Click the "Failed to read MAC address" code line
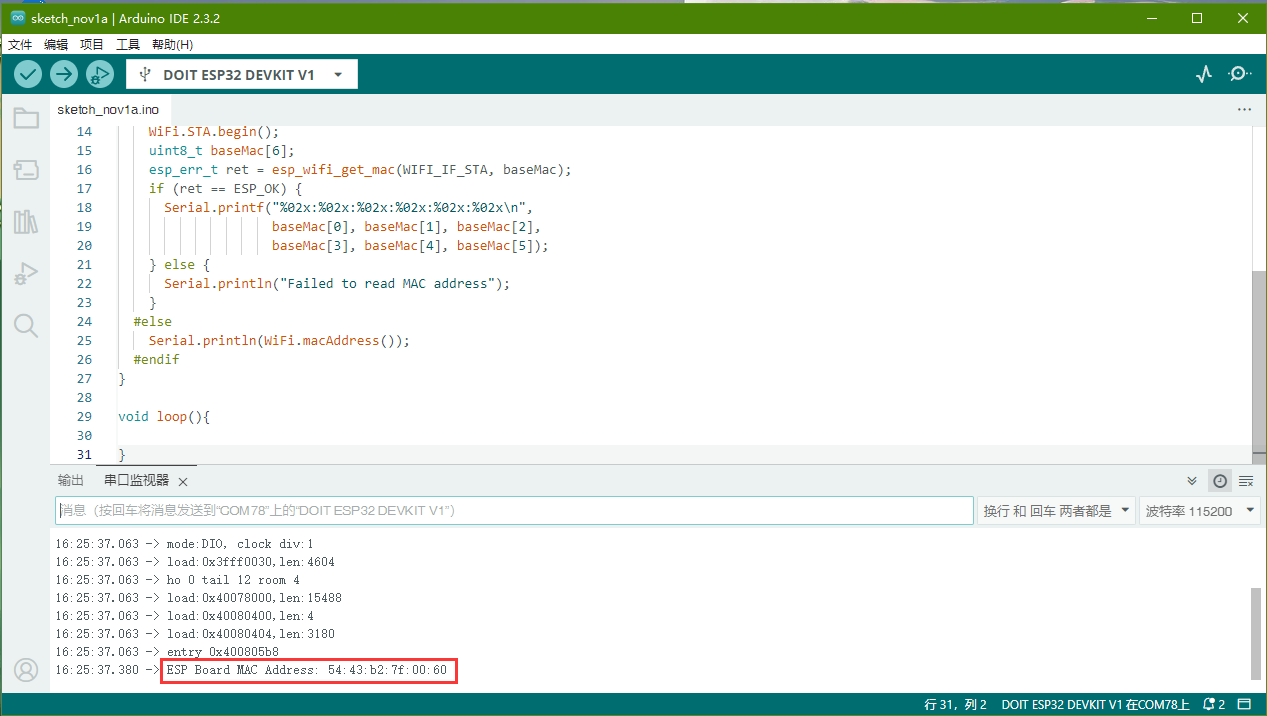Screen dimensions: 1267x716 coord(337,283)
